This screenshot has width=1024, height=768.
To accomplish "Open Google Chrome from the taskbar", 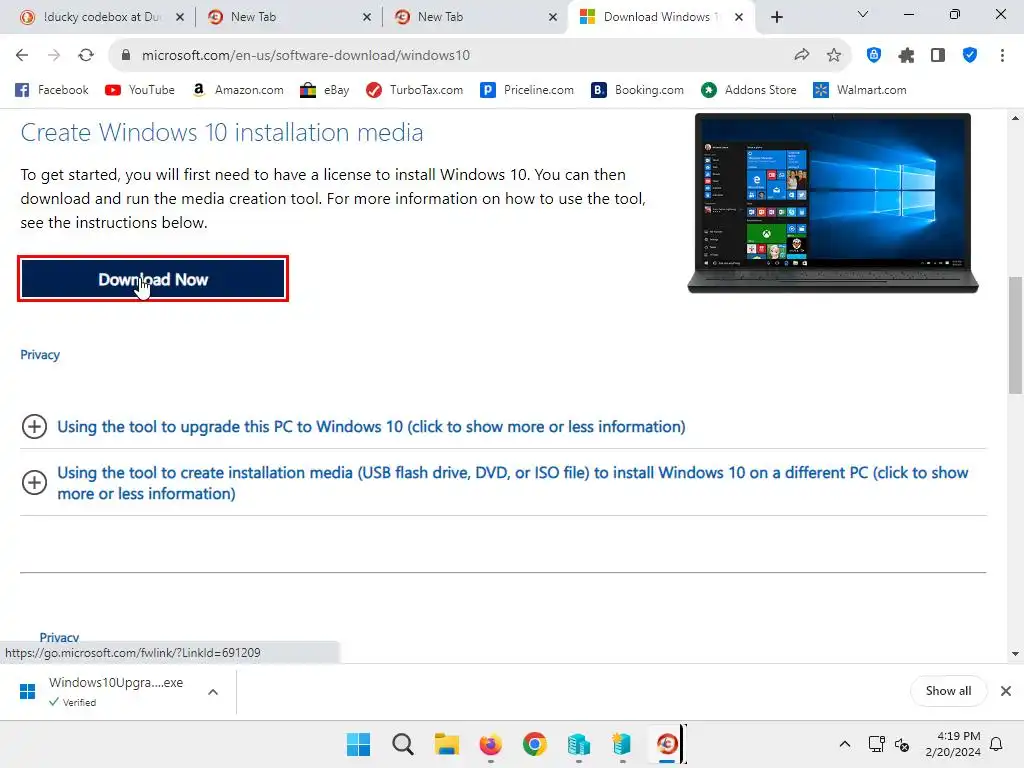I will click(x=534, y=744).
